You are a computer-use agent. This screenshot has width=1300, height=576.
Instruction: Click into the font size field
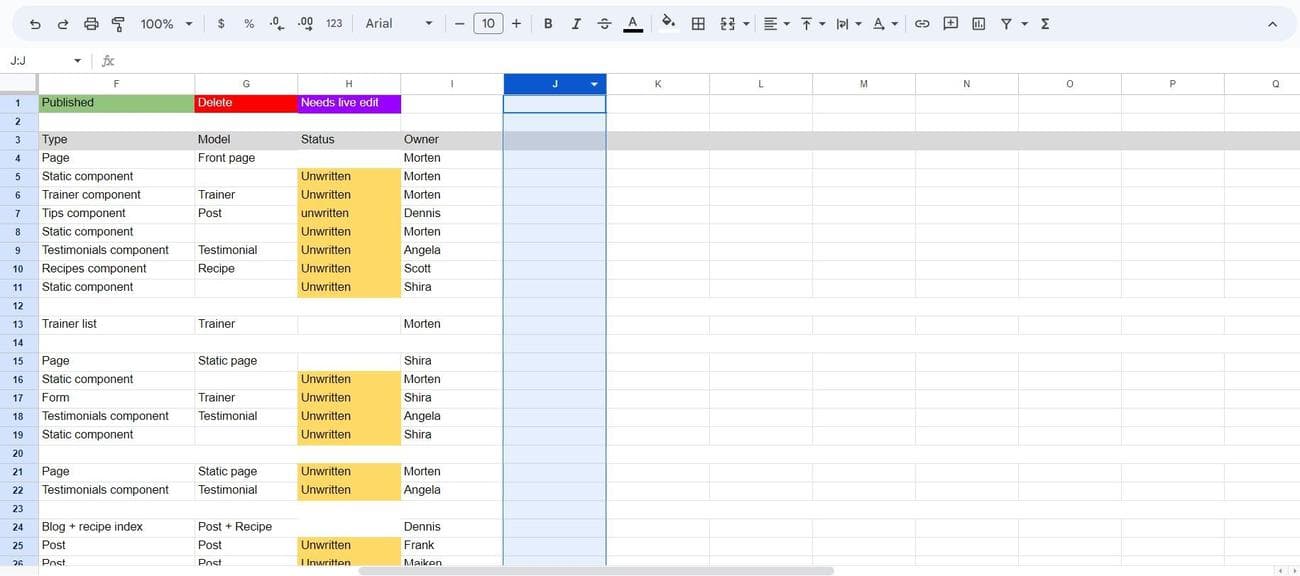pyautogui.click(x=488, y=24)
